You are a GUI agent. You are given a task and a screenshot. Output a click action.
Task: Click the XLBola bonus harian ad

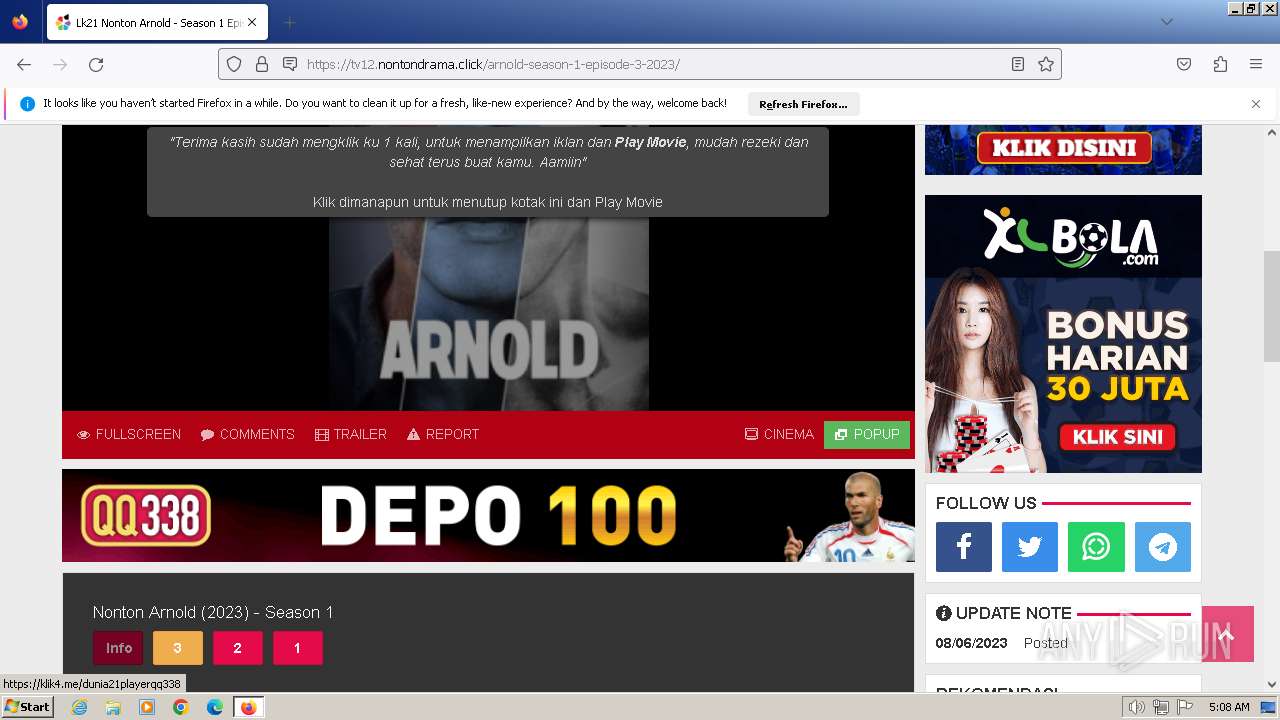pos(1063,334)
